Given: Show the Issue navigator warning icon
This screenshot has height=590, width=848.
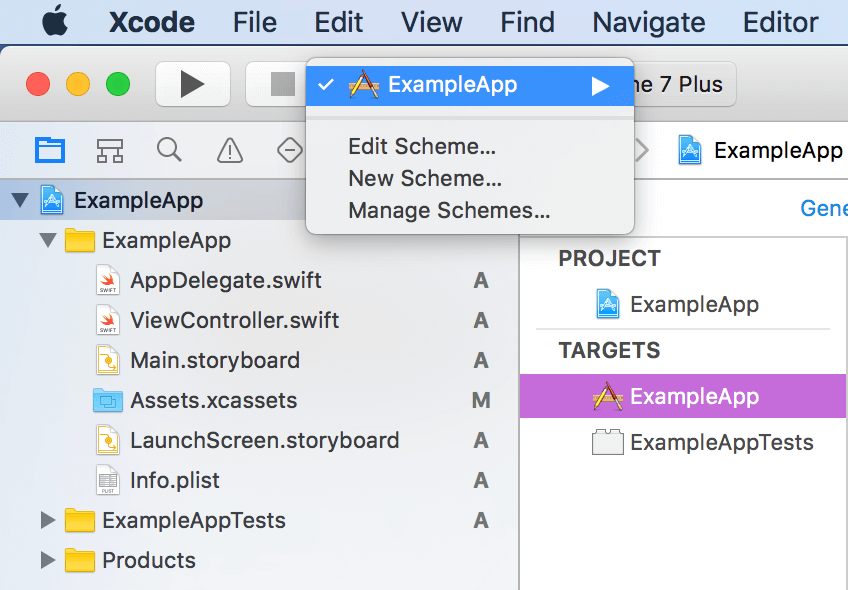Looking at the screenshot, I should coord(230,150).
